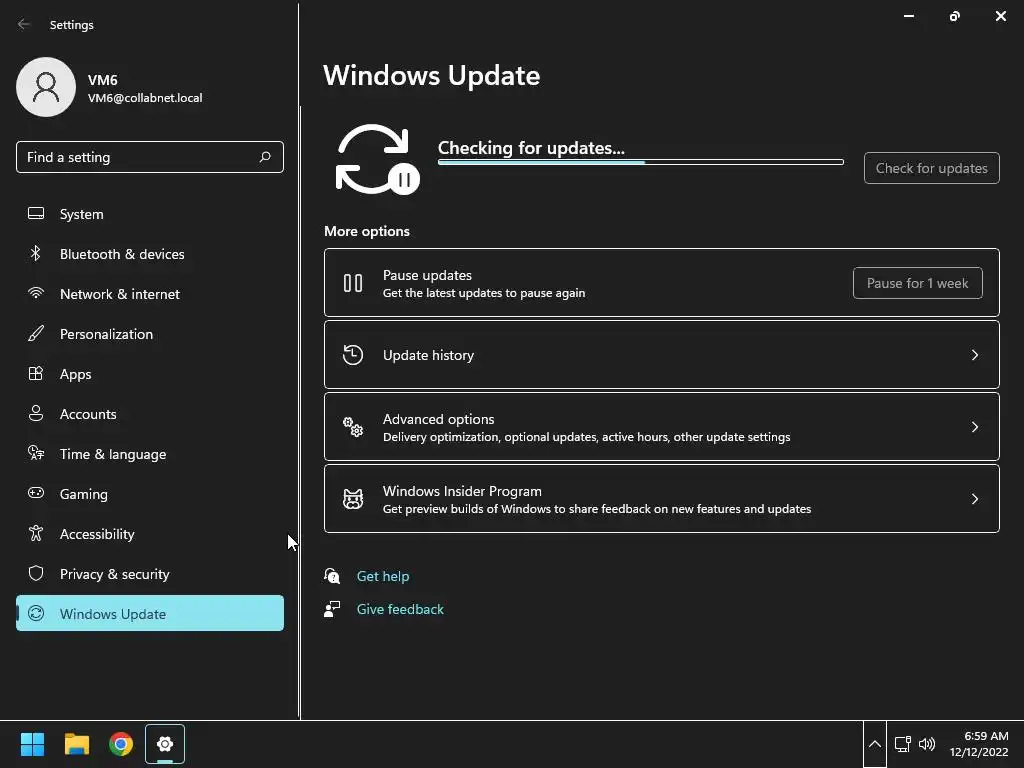The width and height of the screenshot is (1024, 768).
Task: Click Apps label in sidebar
Action: click(76, 374)
